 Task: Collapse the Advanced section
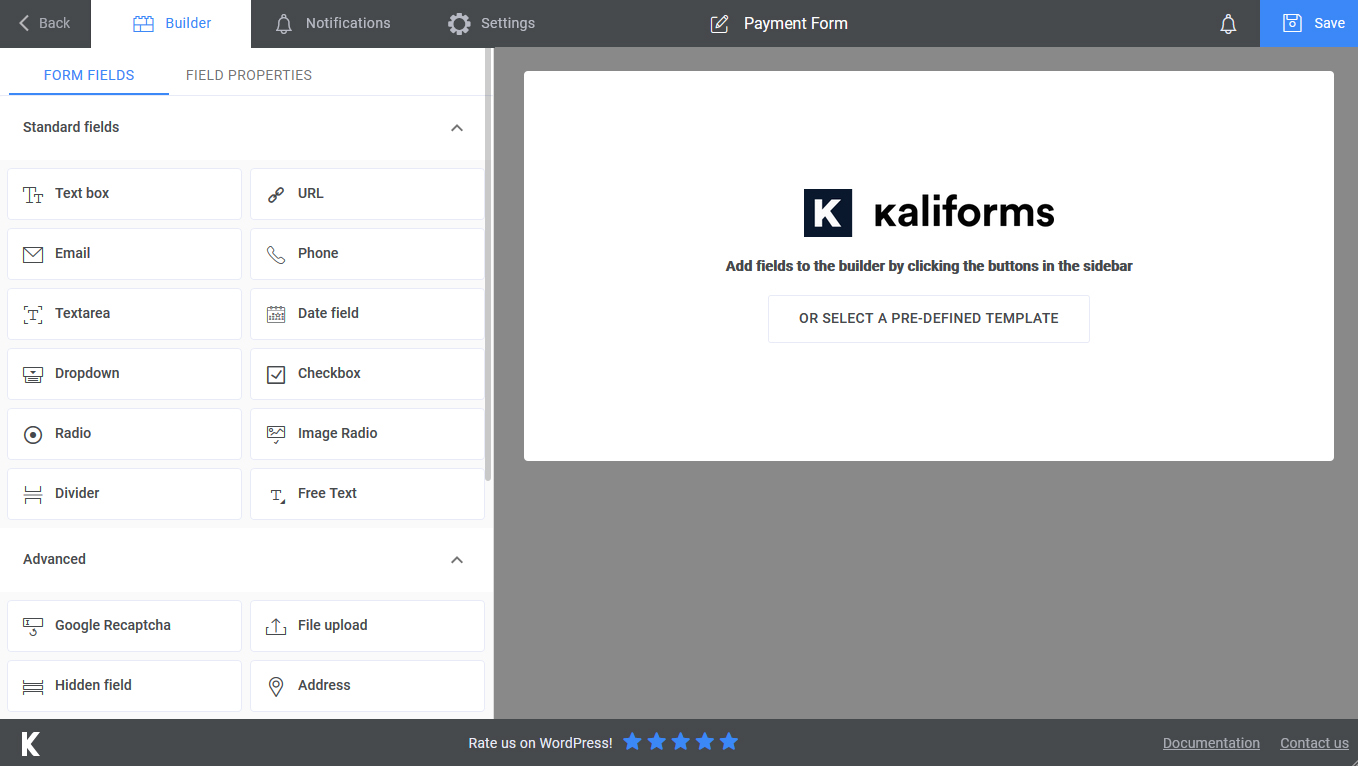pyautogui.click(x=457, y=560)
